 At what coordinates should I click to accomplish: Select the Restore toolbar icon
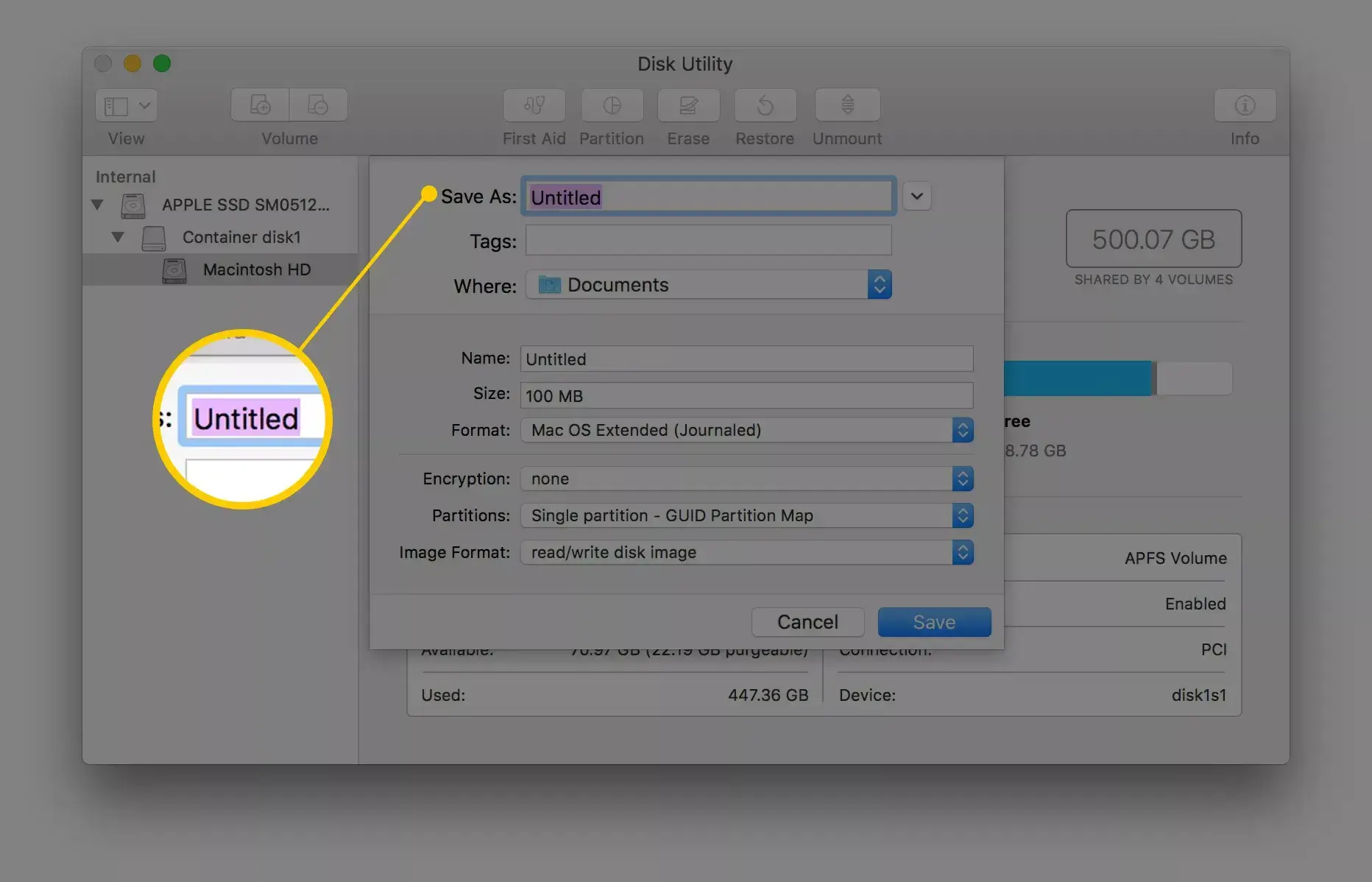(765, 106)
